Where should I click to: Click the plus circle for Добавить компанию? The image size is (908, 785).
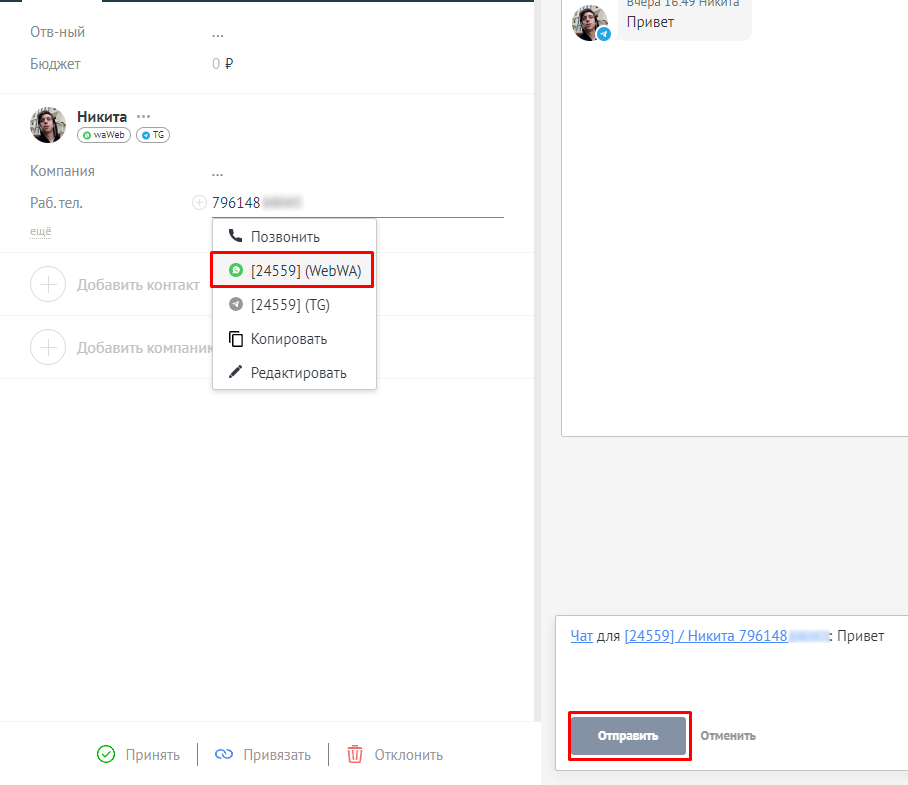click(x=47, y=348)
